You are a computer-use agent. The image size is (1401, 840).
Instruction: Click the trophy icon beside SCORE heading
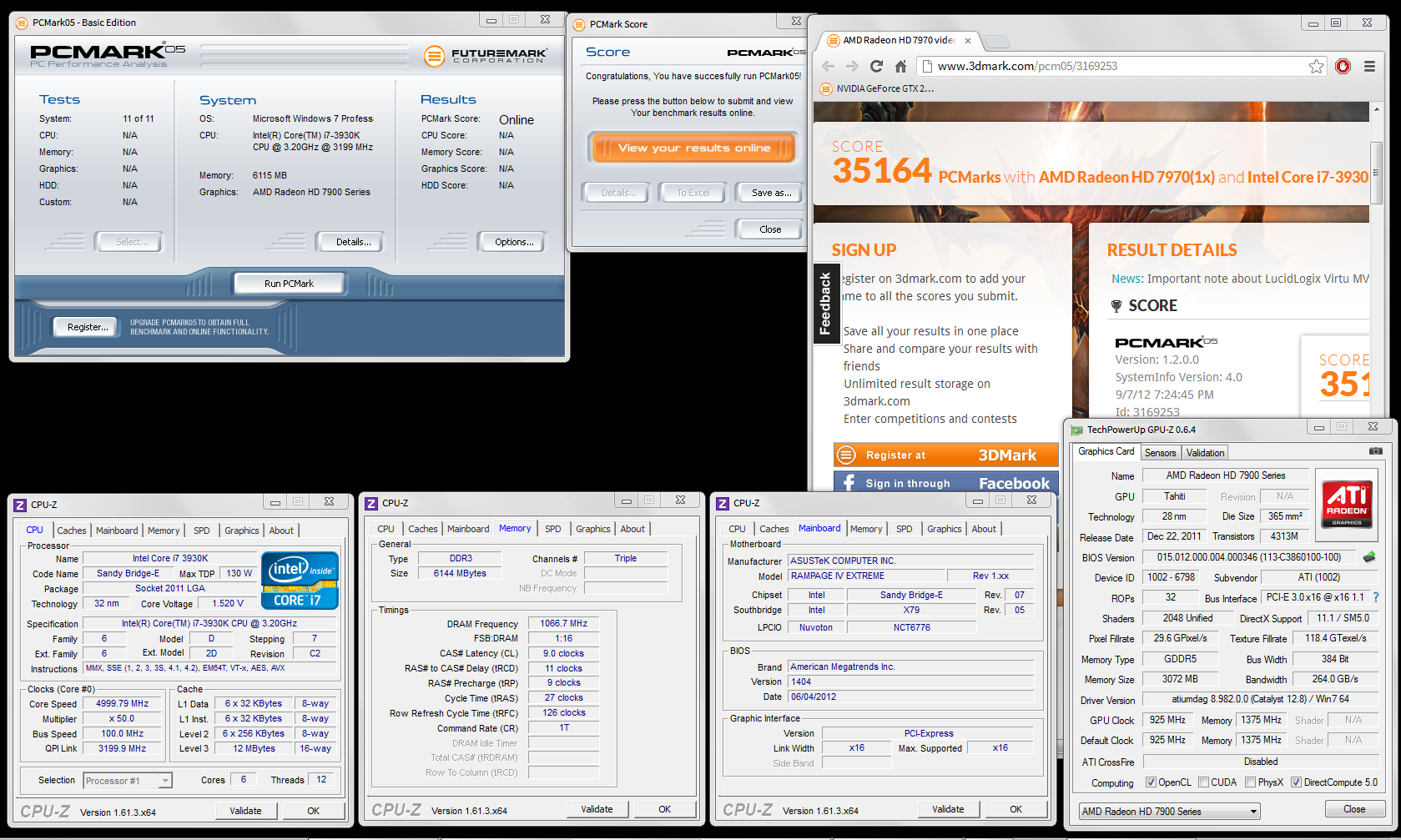tap(1116, 306)
